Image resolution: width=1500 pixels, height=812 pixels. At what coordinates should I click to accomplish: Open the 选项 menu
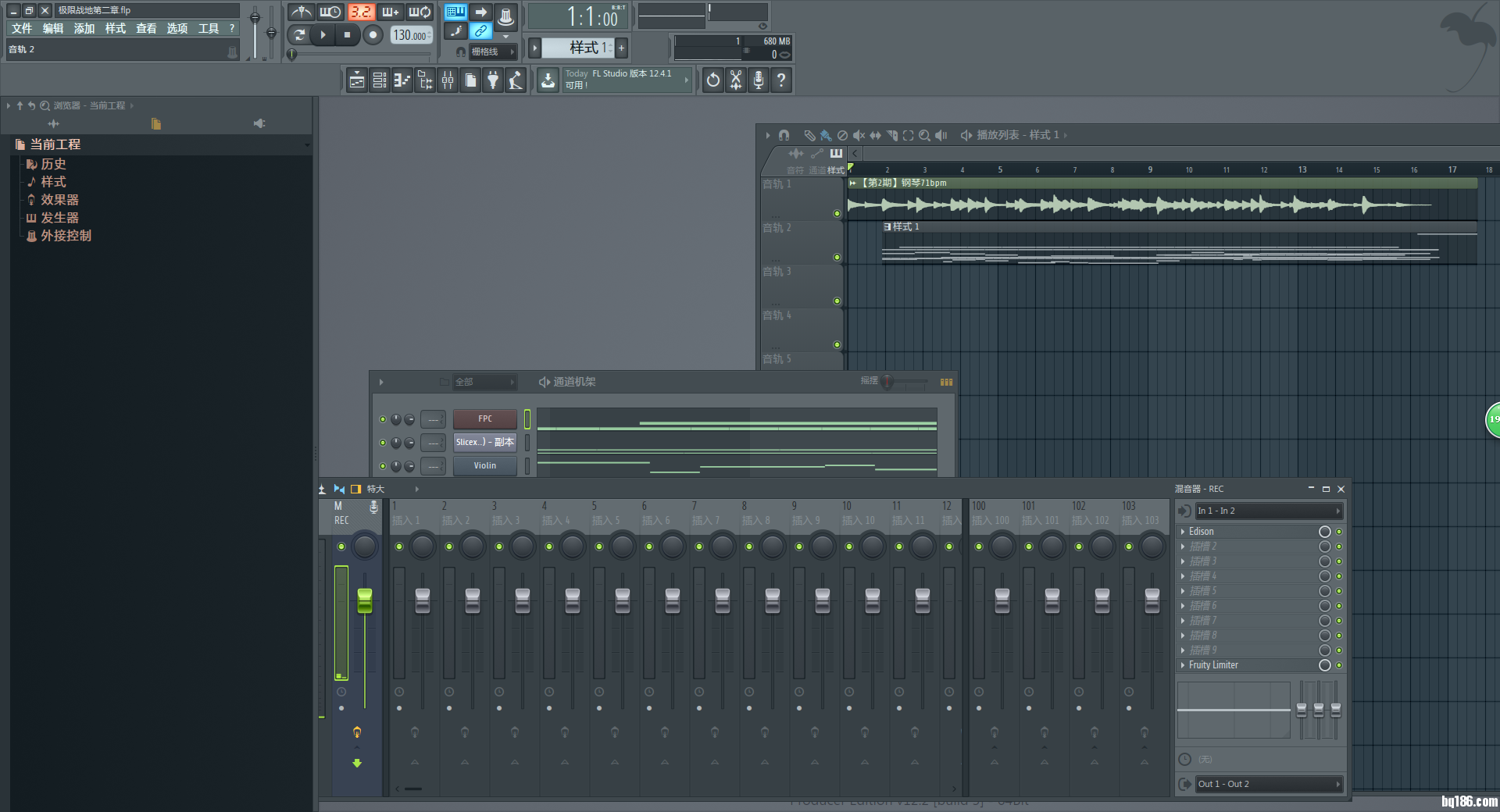click(177, 28)
